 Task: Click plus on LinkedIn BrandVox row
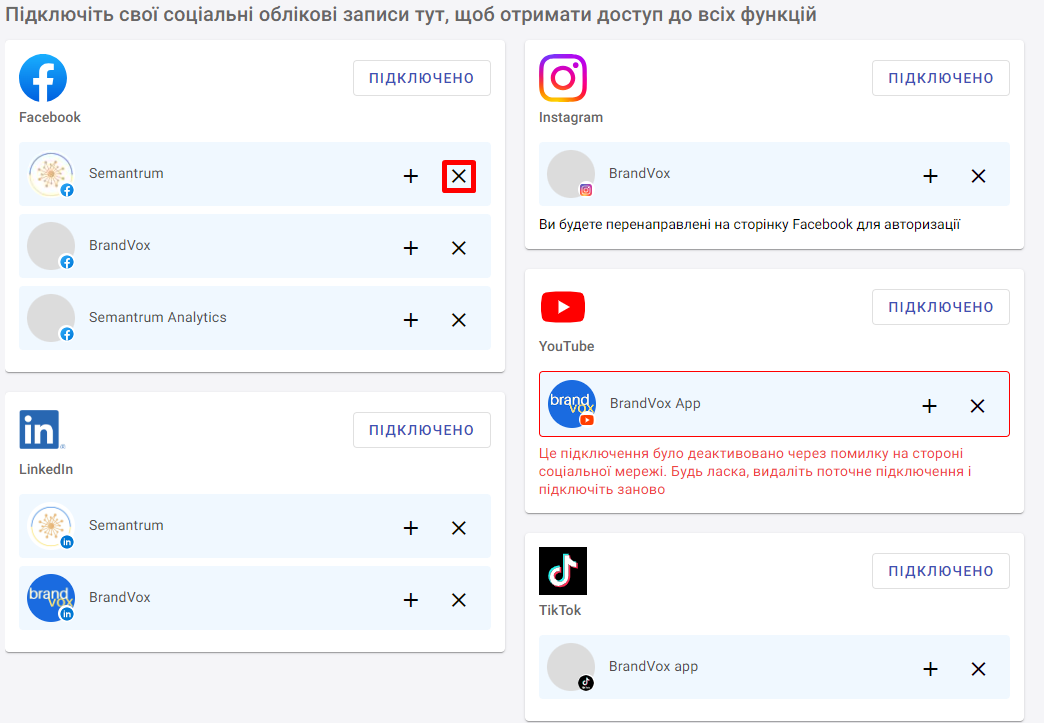[x=411, y=600]
